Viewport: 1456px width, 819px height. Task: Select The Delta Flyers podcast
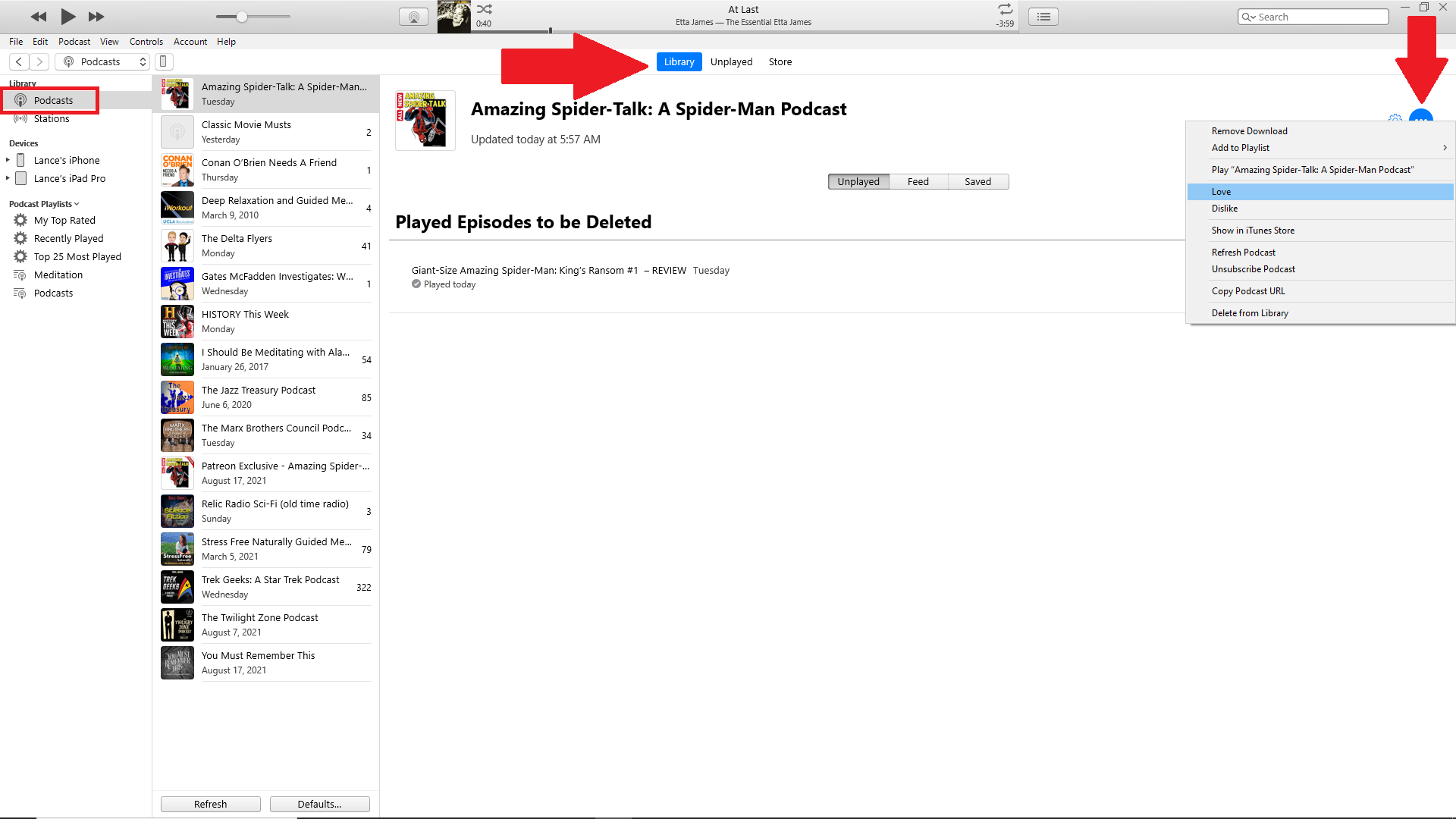pos(265,246)
